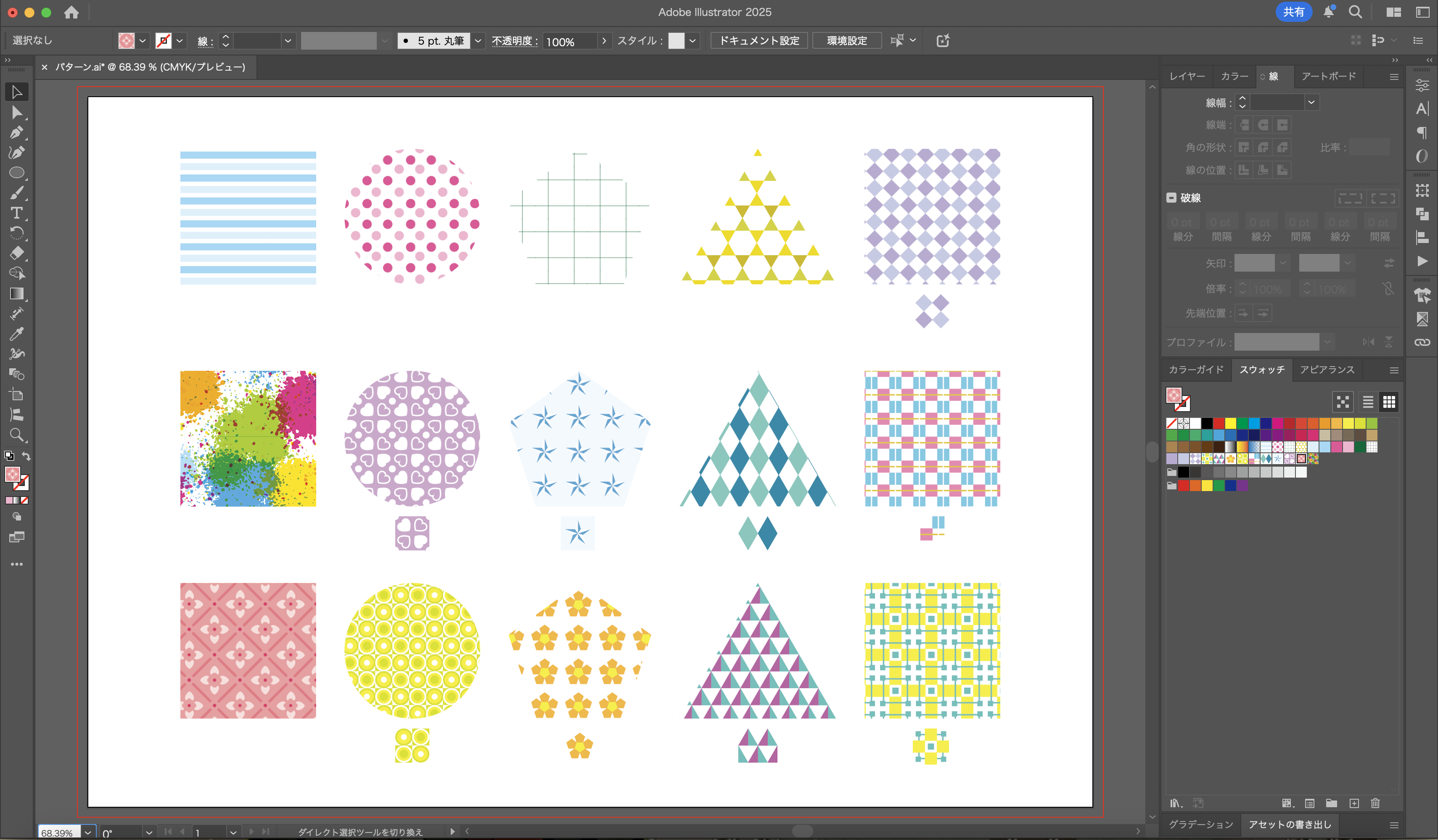Toggle the 破線 dashed line checkbox
Screen dimensions: 1438x840
tap(1171, 198)
